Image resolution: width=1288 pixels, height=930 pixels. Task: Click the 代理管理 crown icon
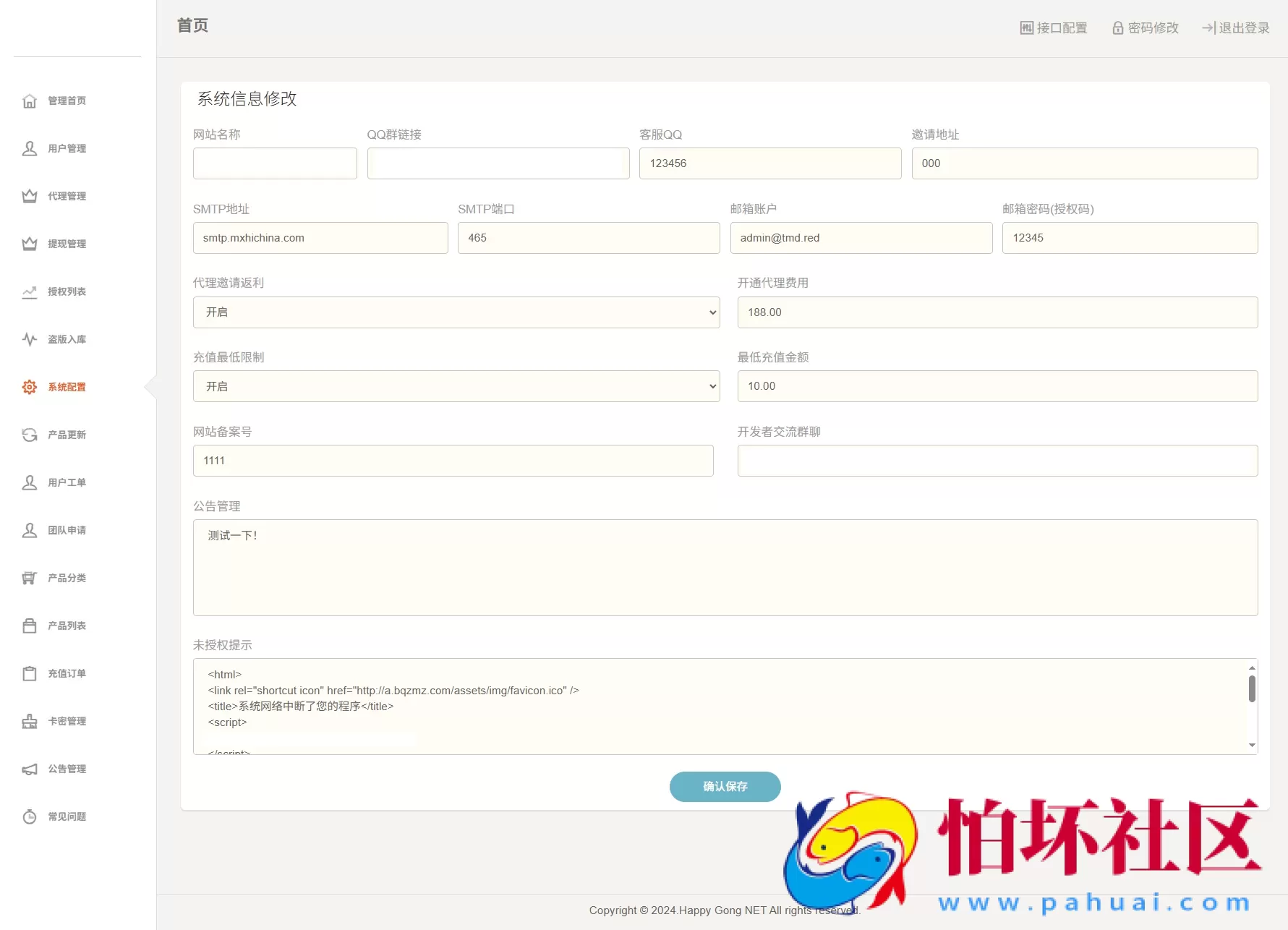pyautogui.click(x=29, y=195)
